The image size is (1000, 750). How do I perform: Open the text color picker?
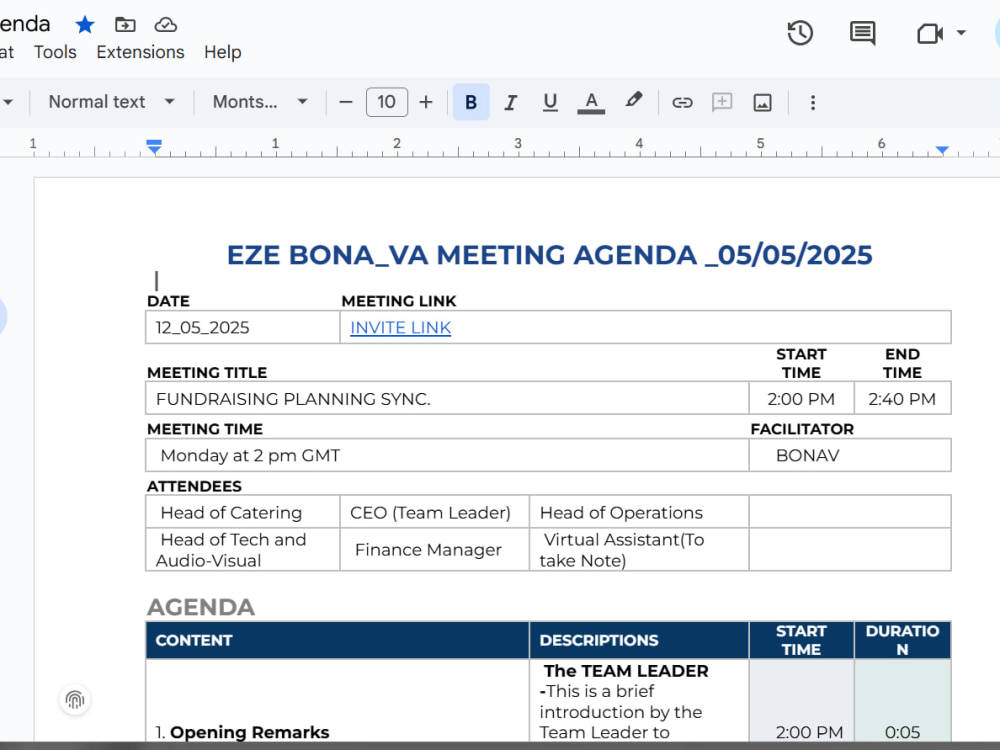pyautogui.click(x=591, y=102)
